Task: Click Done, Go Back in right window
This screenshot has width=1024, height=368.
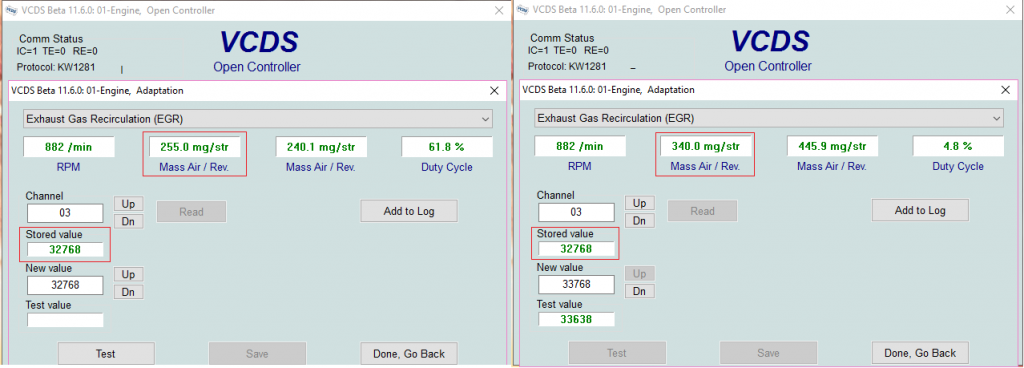Action: [920, 353]
